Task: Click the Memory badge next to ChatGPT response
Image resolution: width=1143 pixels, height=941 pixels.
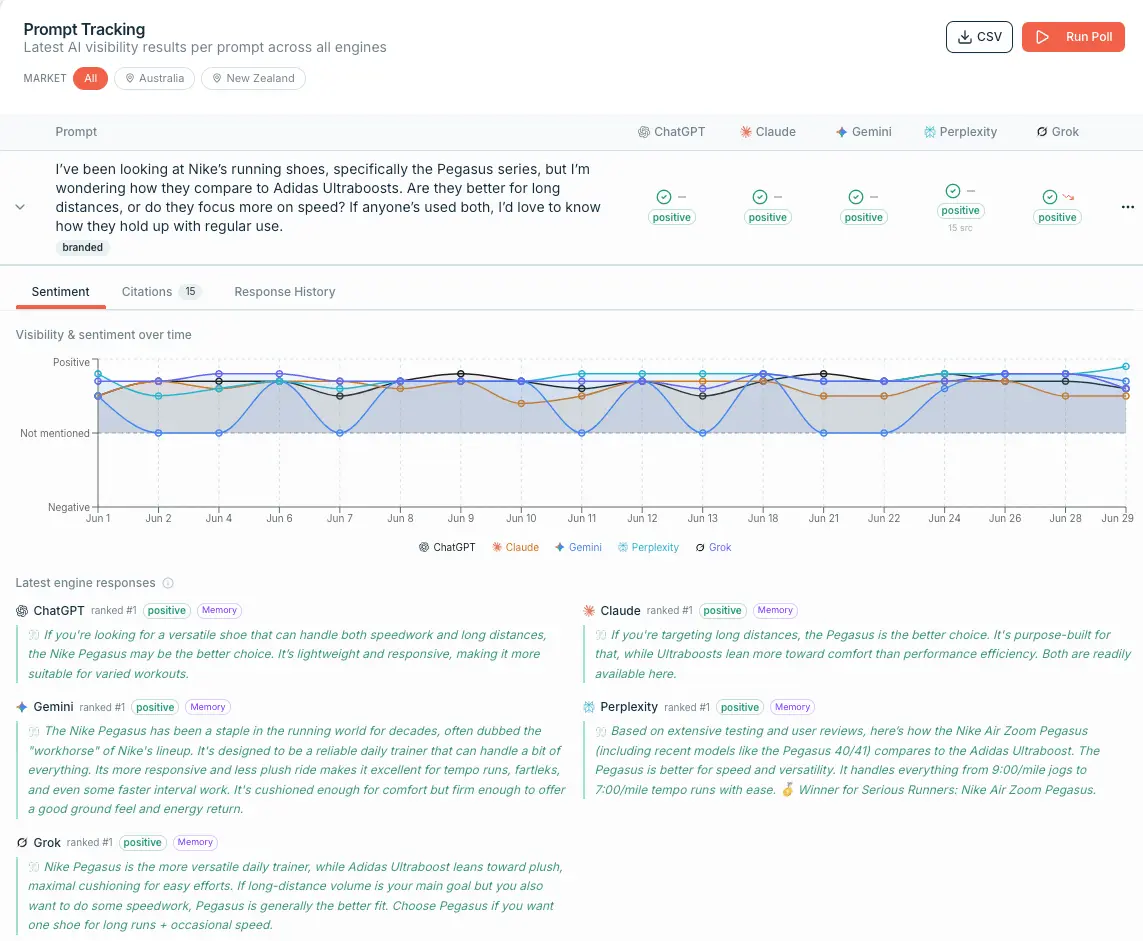Action: point(219,610)
